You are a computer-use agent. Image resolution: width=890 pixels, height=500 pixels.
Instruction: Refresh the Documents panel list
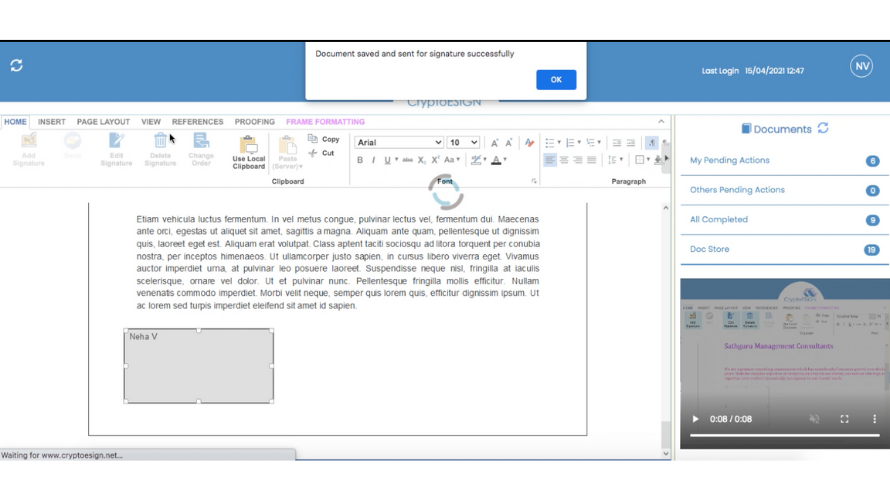[x=823, y=128]
